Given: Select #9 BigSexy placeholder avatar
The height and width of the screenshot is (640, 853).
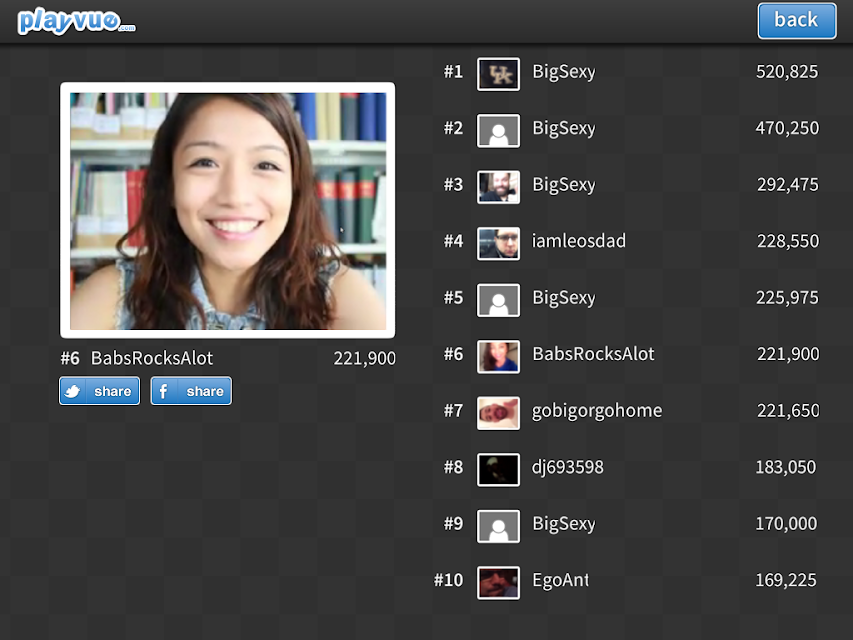Looking at the screenshot, I should pyautogui.click(x=498, y=526).
